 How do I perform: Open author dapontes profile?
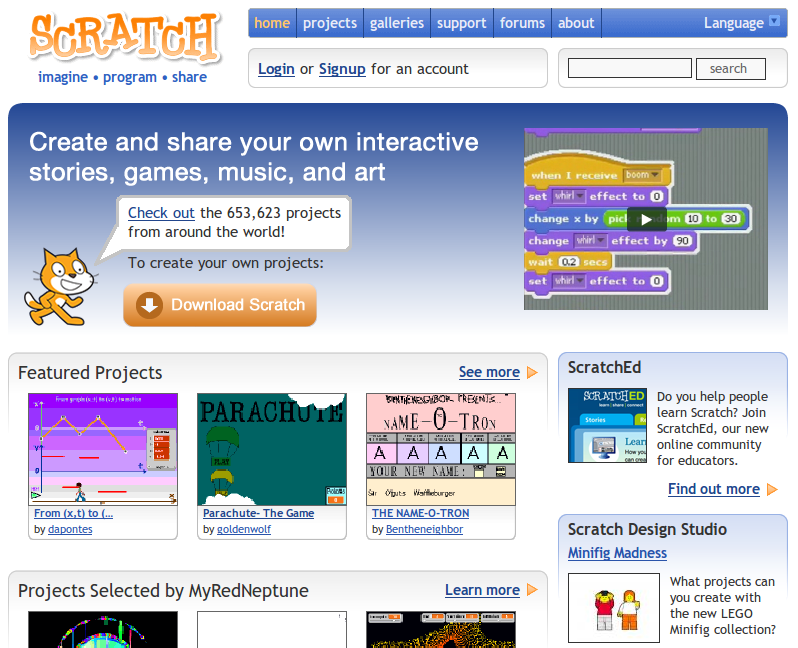[70, 529]
